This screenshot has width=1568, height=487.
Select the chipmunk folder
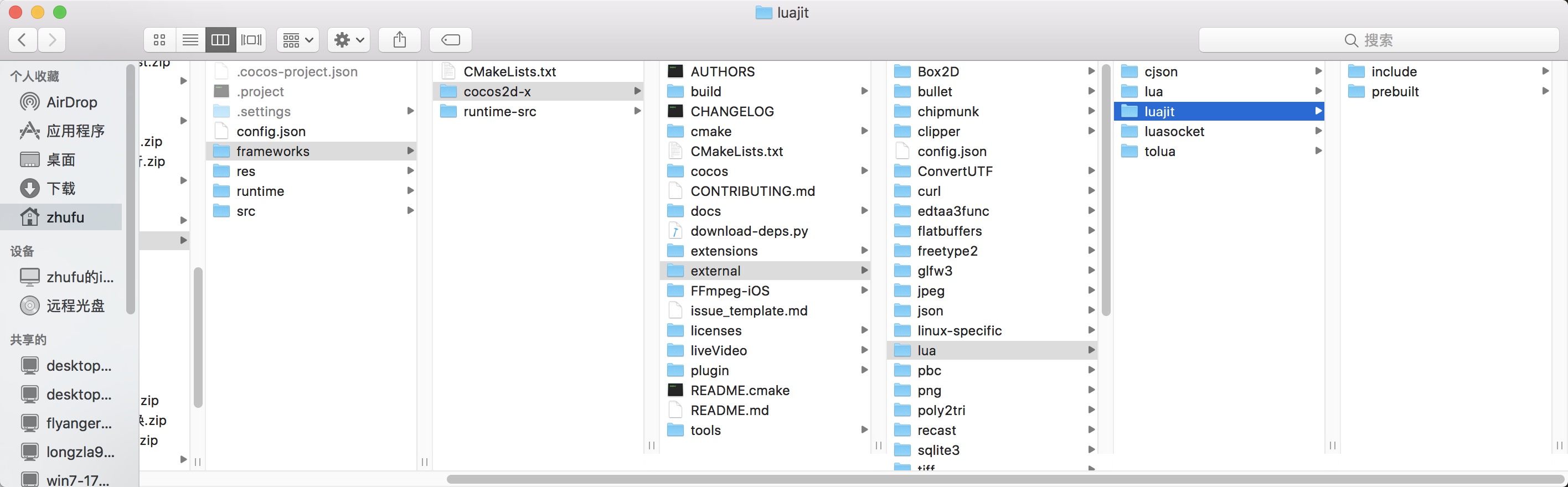tap(993, 111)
